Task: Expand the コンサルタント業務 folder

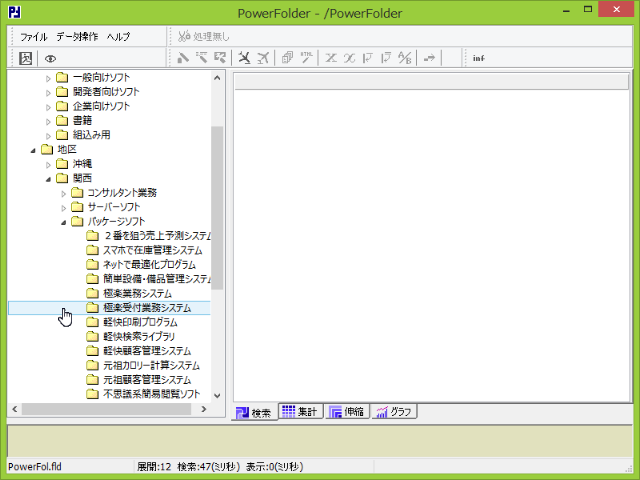Action: click(63, 193)
